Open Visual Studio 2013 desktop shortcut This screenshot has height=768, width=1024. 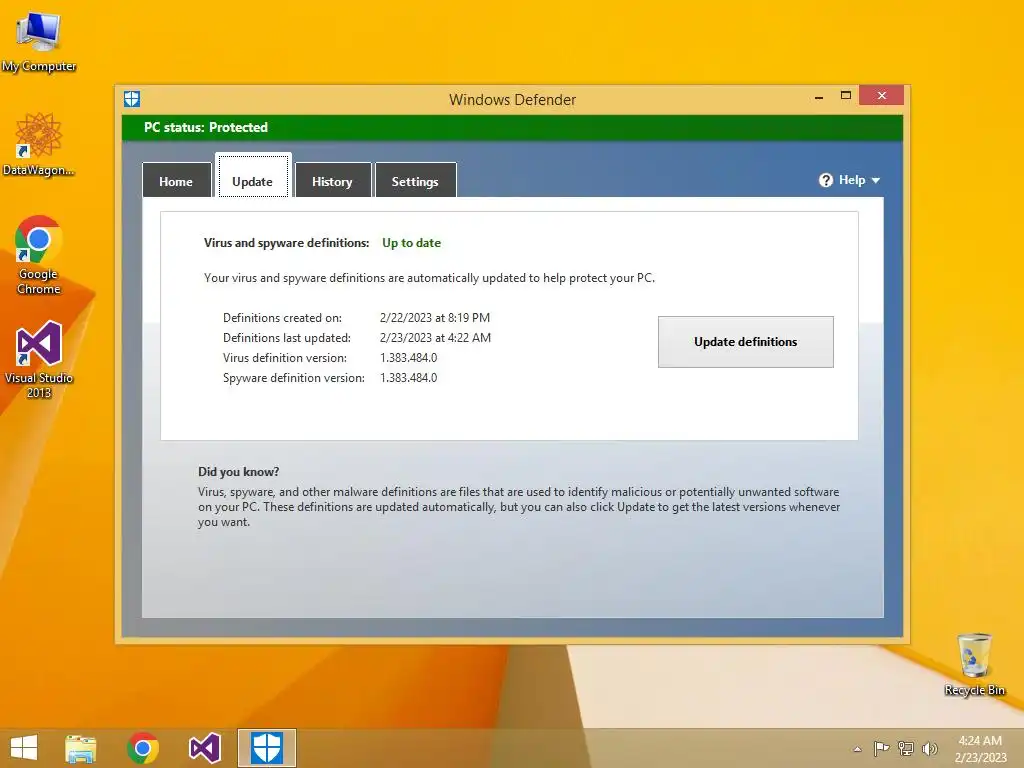(39, 360)
